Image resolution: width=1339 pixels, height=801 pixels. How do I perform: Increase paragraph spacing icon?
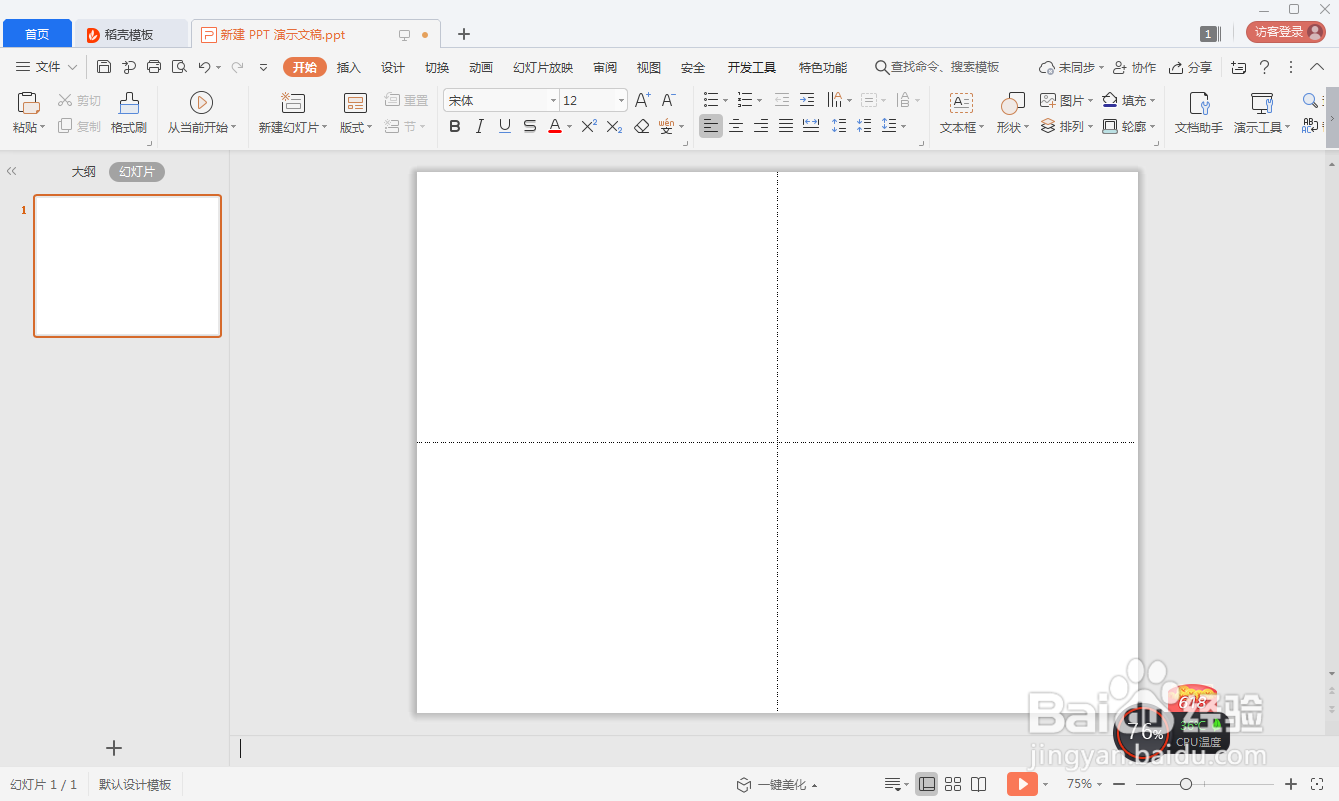839,126
